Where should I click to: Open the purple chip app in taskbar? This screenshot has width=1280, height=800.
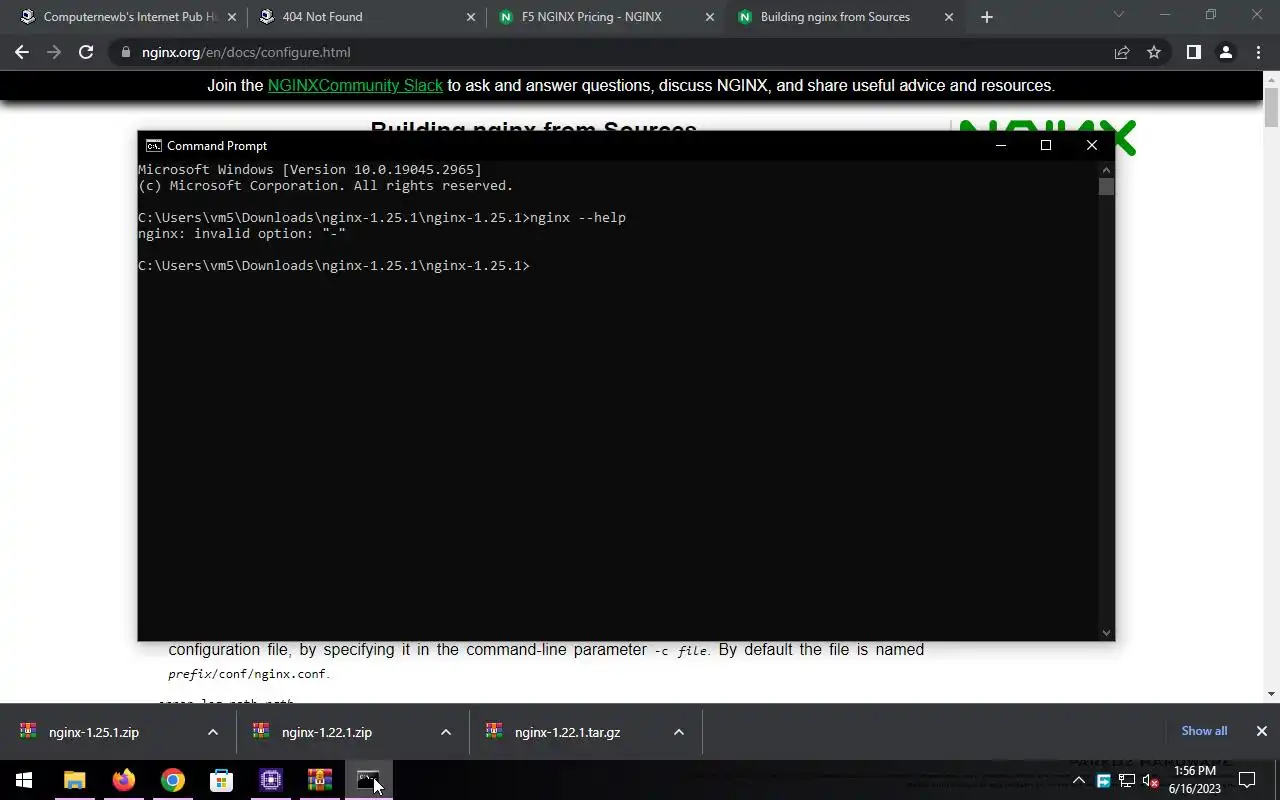(270, 780)
